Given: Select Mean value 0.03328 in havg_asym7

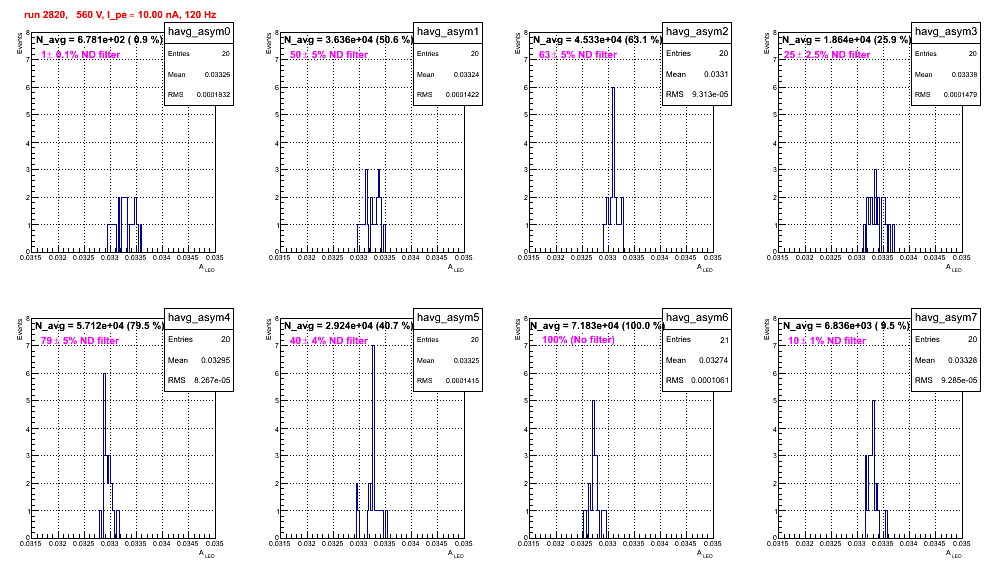Looking at the screenshot, I should tap(962, 360).
